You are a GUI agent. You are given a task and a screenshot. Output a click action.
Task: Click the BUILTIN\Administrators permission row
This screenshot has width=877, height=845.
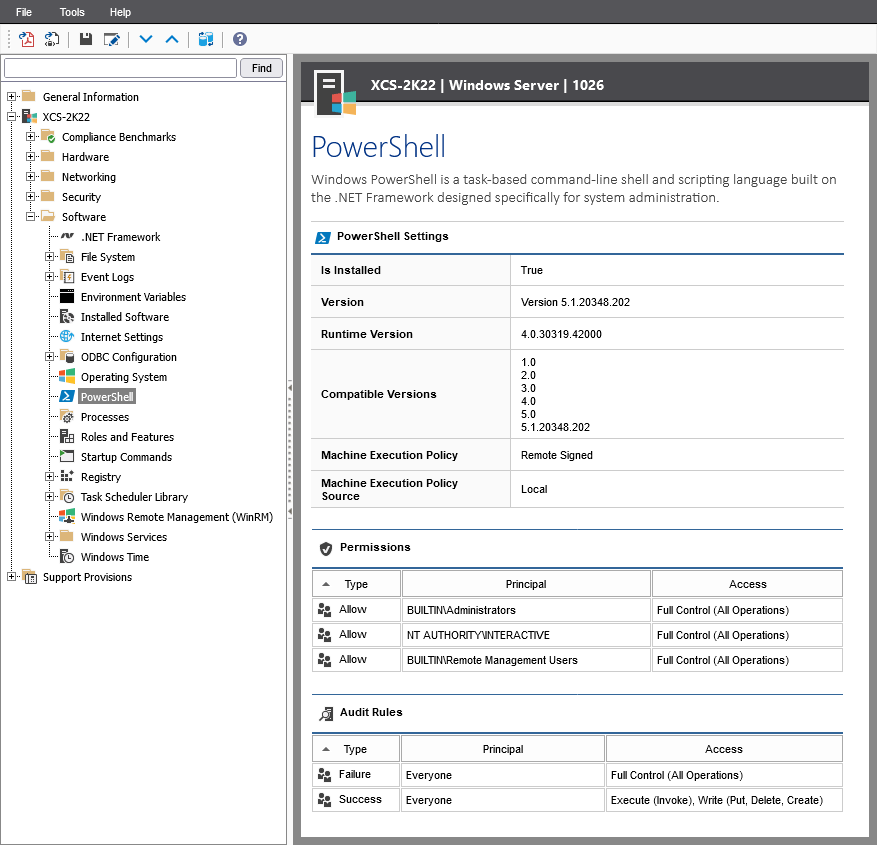coord(577,610)
